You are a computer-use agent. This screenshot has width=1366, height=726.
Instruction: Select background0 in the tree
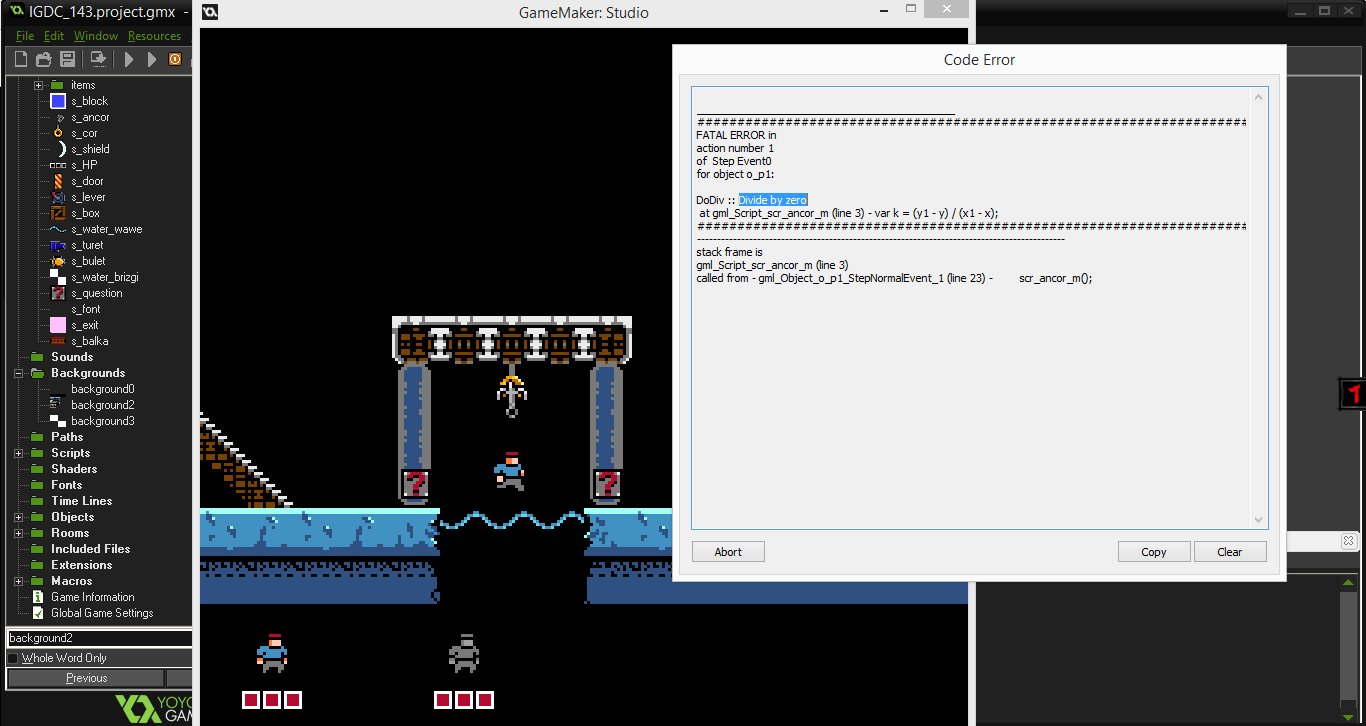(102, 389)
